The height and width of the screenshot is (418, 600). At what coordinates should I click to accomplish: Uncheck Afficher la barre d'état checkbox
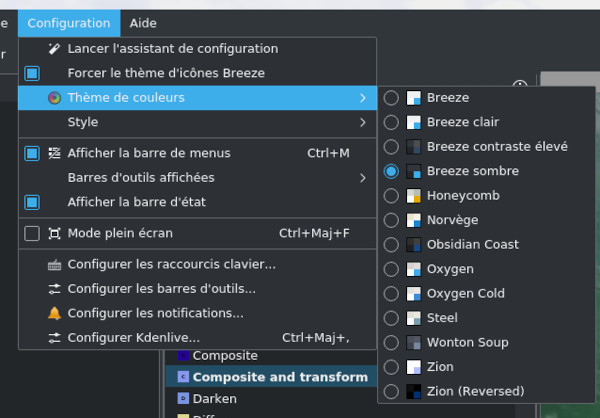pyautogui.click(x=32, y=202)
